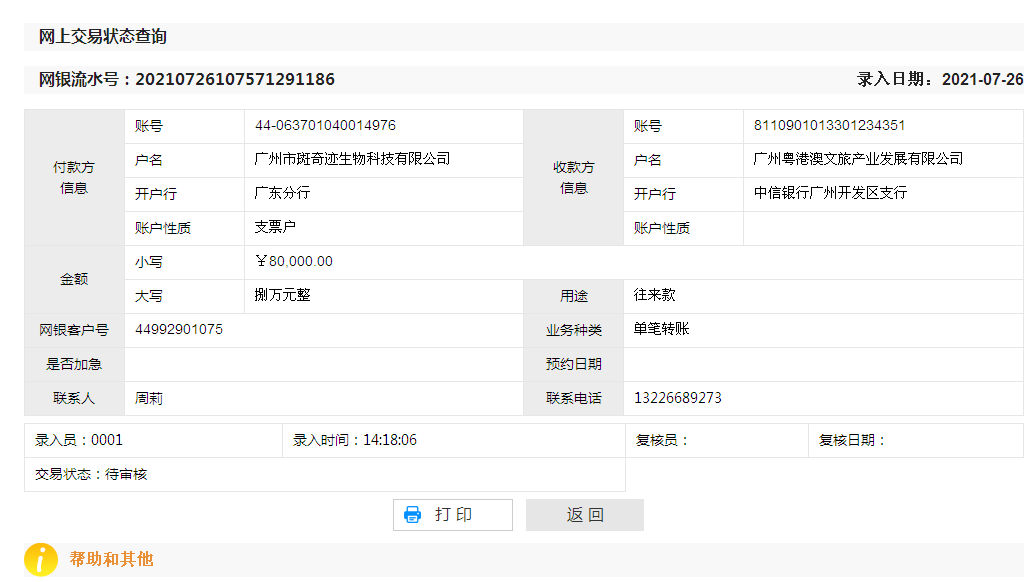The image size is (1024, 582).
Task: Click the payee name 广州粤港澳文旅产业发展有限公司
Action: pos(858,159)
